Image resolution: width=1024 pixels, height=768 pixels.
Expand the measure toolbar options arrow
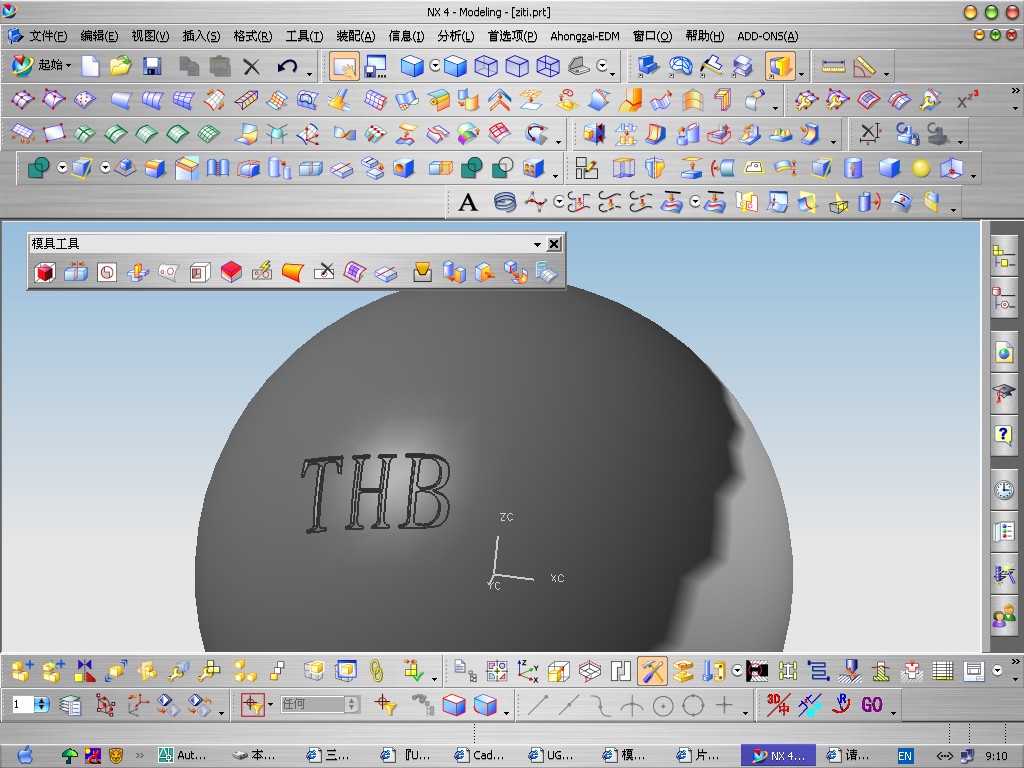pos(886,73)
